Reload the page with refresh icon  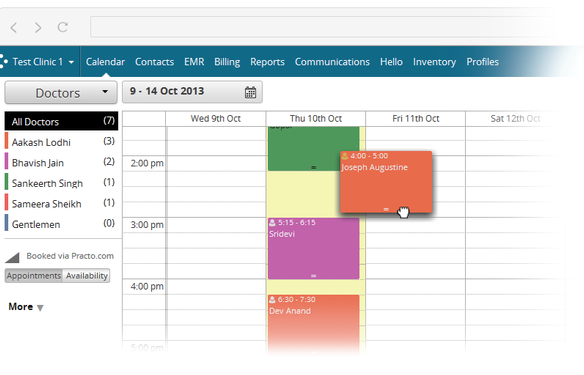pos(63,27)
